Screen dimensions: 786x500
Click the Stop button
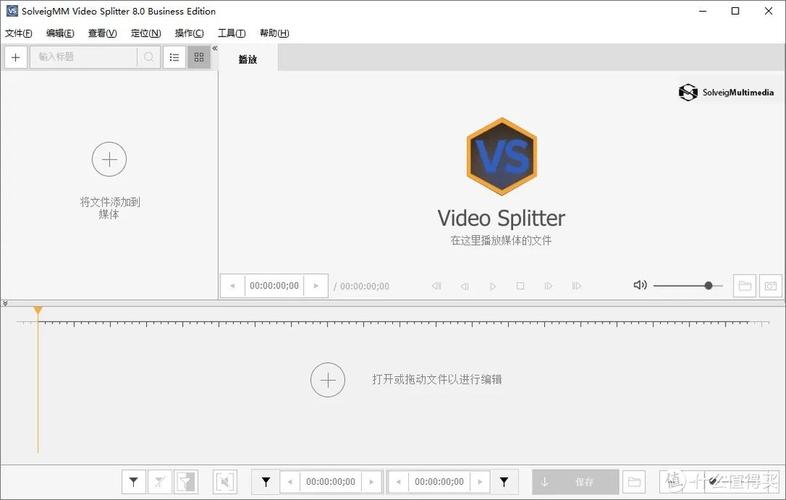pyautogui.click(x=520, y=286)
